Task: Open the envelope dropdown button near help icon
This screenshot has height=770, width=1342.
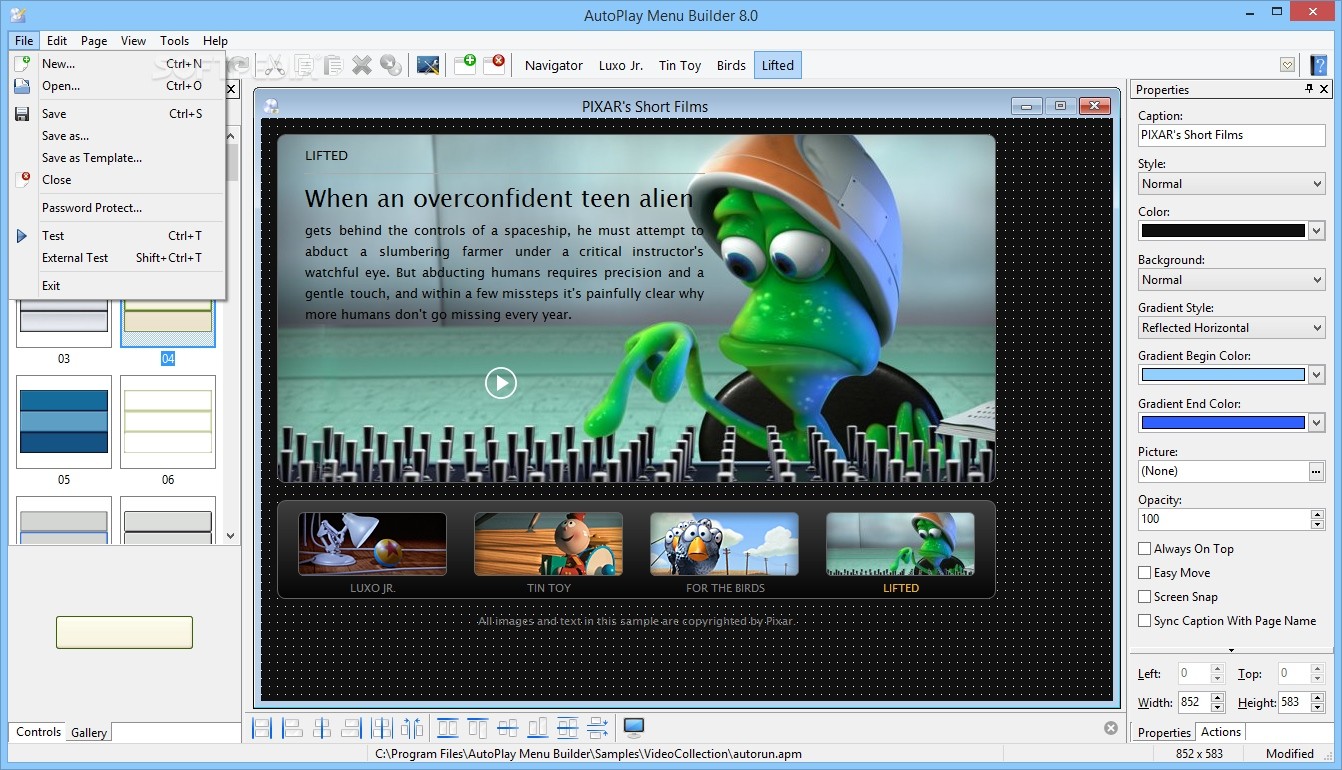Action: [x=1288, y=65]
